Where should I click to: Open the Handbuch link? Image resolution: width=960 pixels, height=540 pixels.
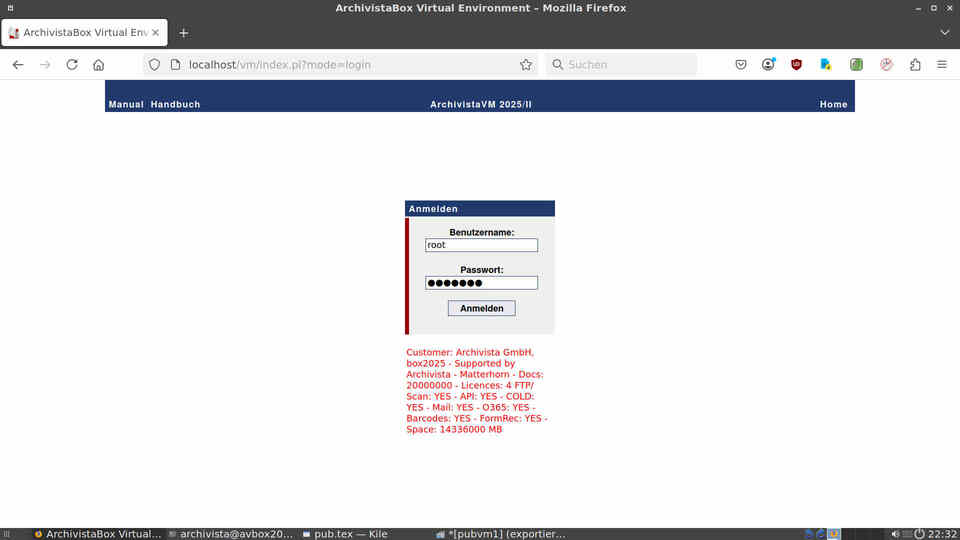click(x=175, y=104)
